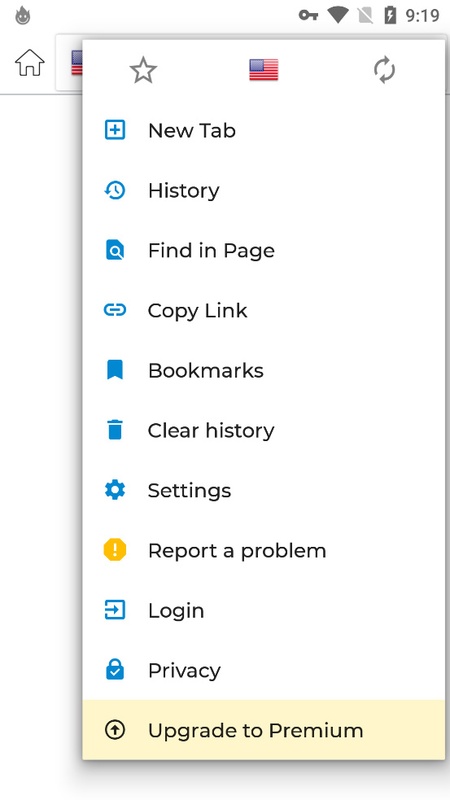This screenshot has height=800, width=450.
Task: Choose Report a problem
Action: click(x=263, y=550)
